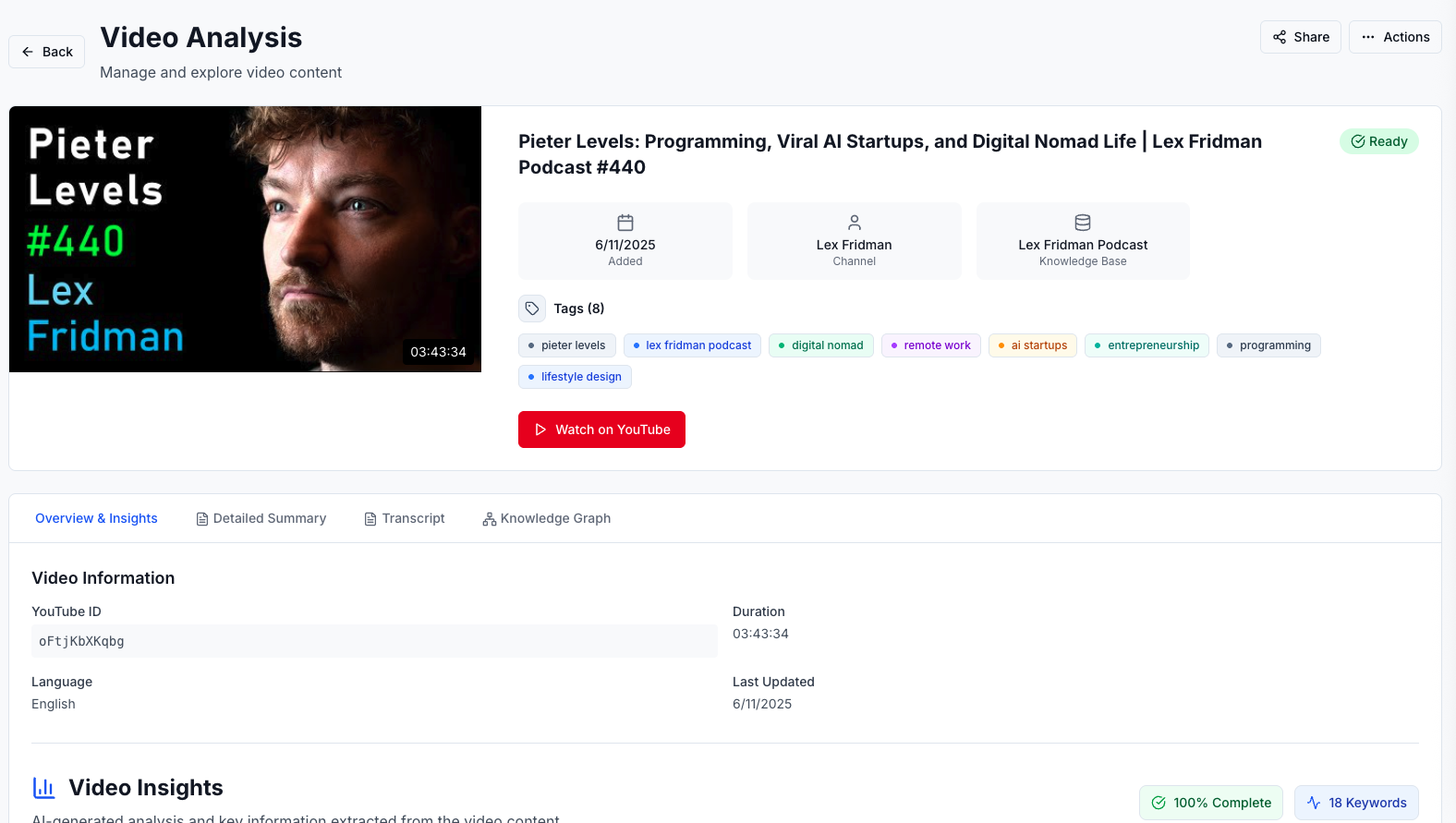Switch to Overview & Insights tab
The image size is (1456, 823).
96,518
